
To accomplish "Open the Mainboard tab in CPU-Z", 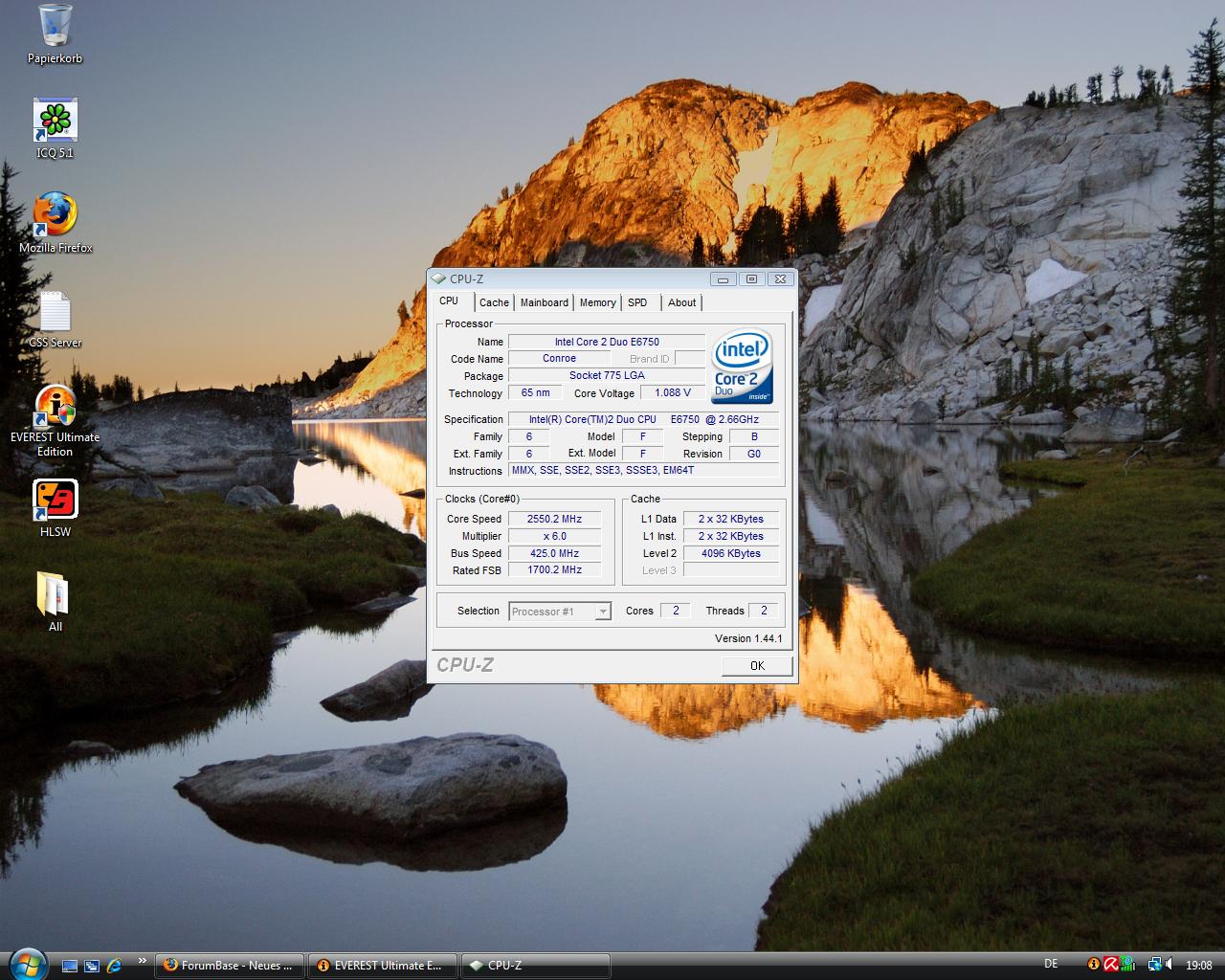I will [544, 302].
